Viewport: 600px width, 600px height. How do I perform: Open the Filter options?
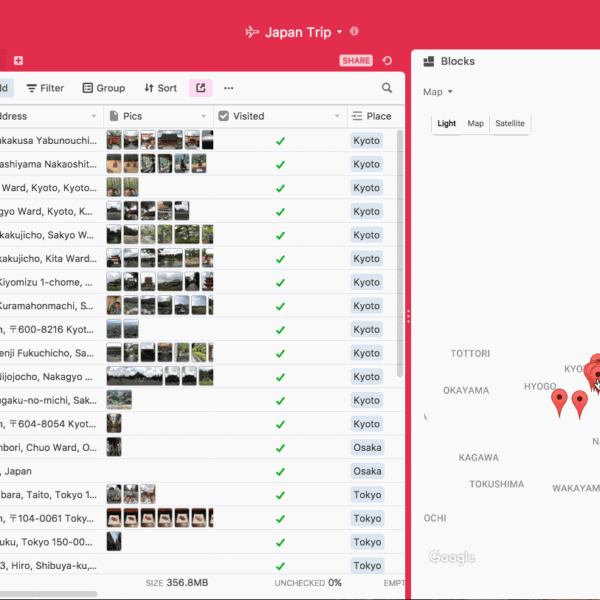click(x=45, y=88)
